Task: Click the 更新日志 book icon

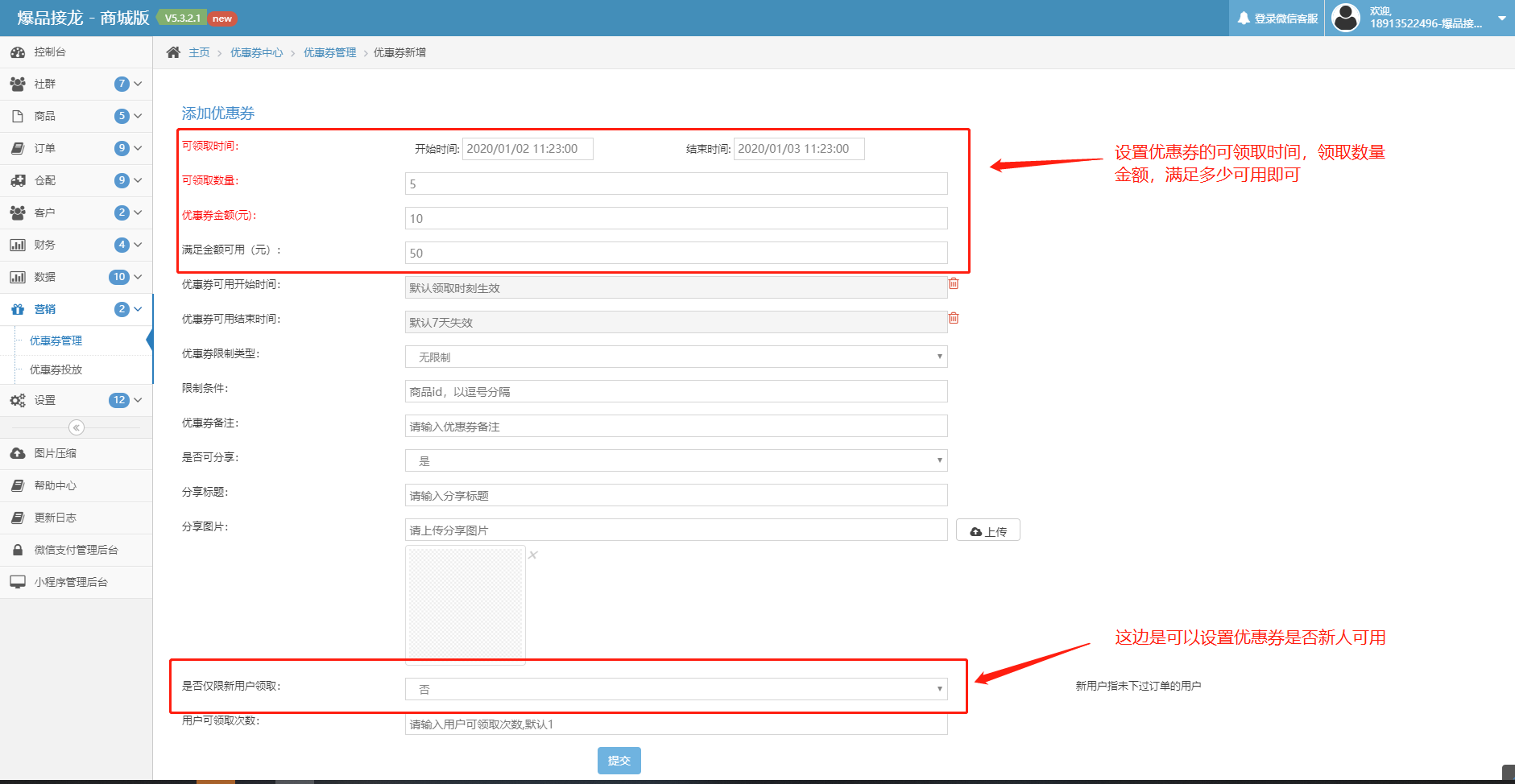Action: [17, 518]
